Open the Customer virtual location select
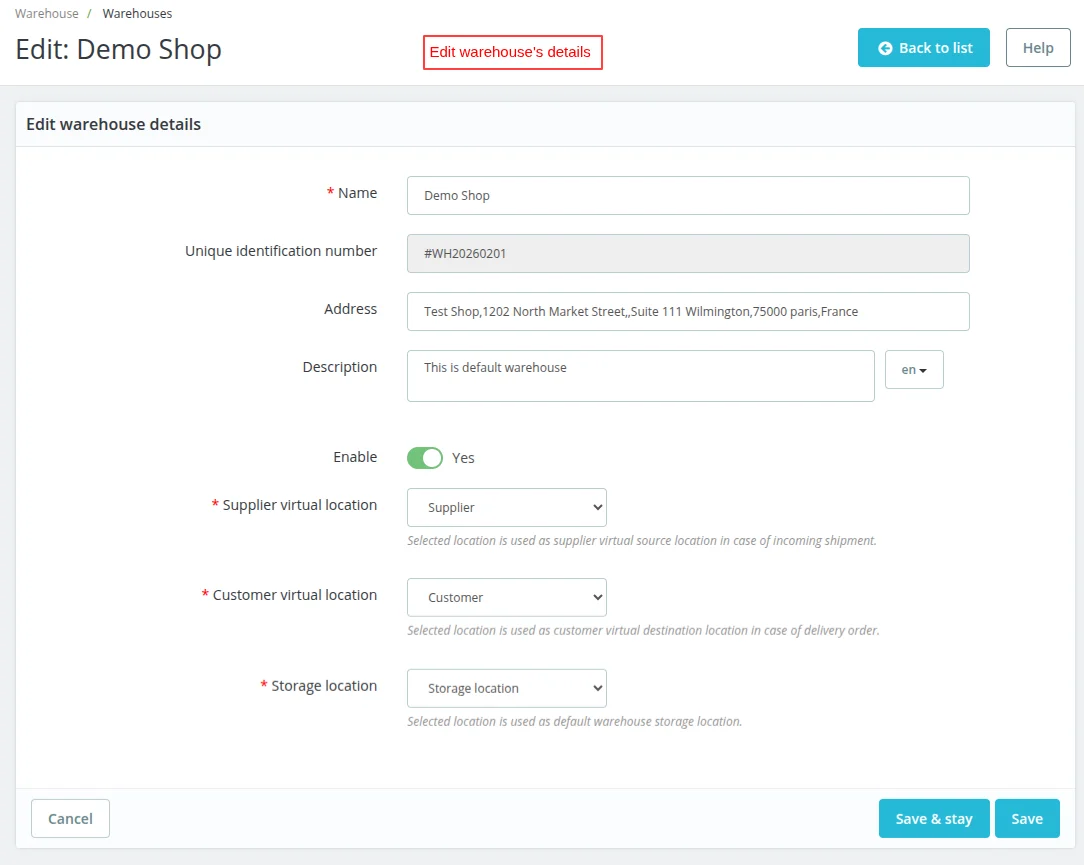 click(507, 598)
